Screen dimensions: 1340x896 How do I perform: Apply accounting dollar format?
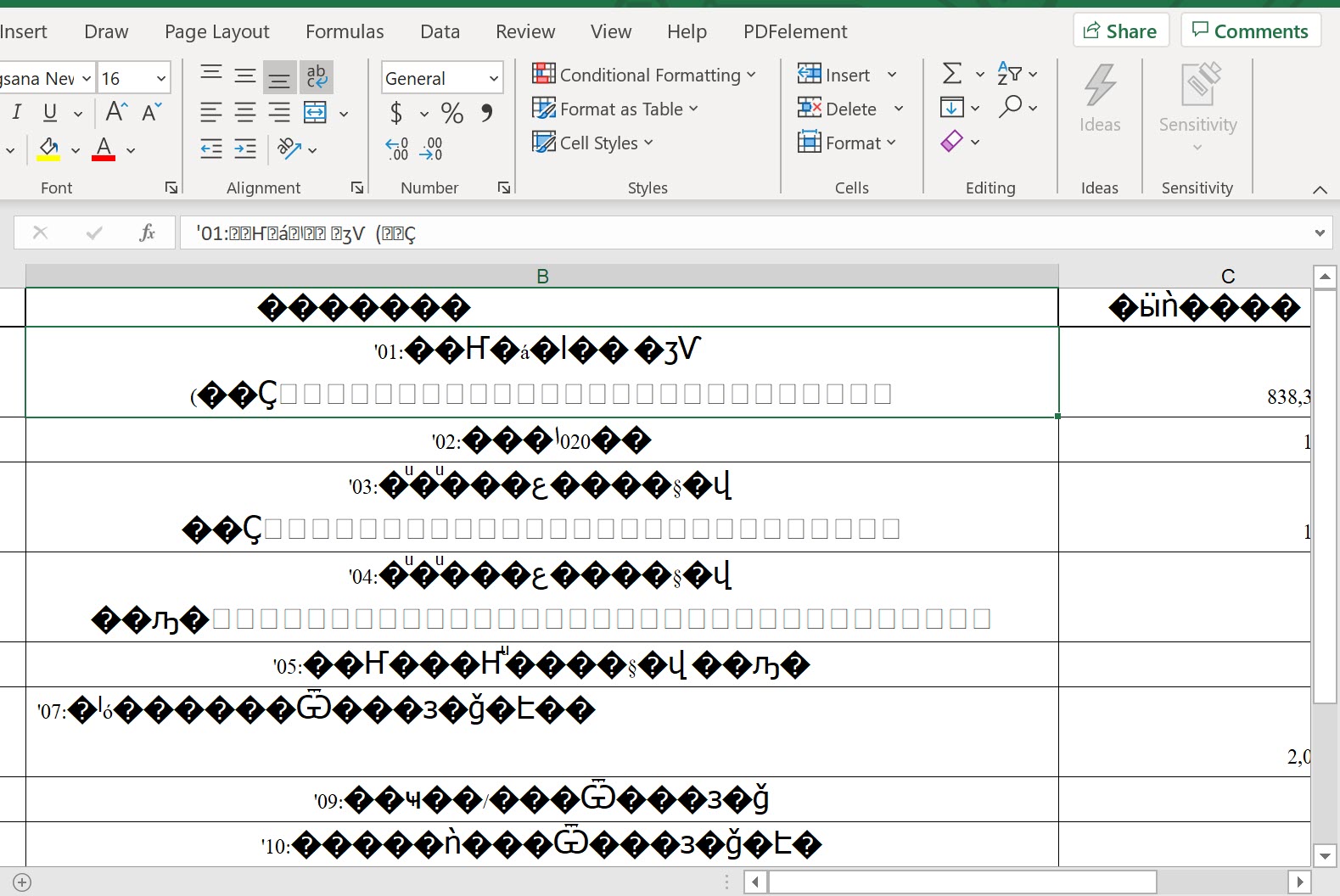(x=396, y=112)
